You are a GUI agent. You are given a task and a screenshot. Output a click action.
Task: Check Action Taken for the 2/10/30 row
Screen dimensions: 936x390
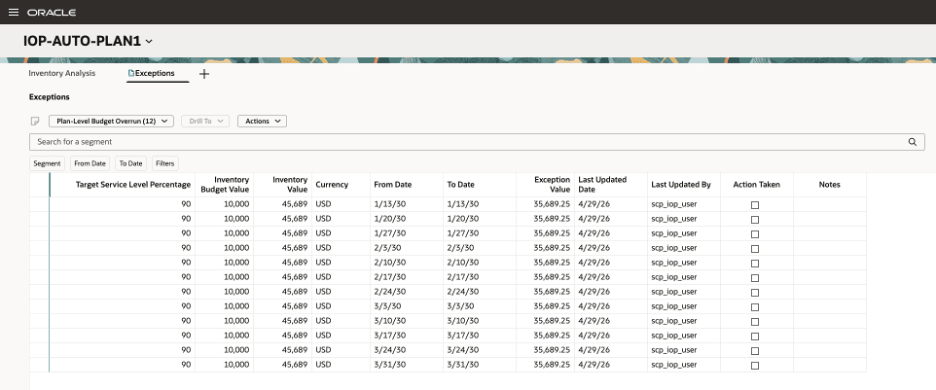pos(755,263)
